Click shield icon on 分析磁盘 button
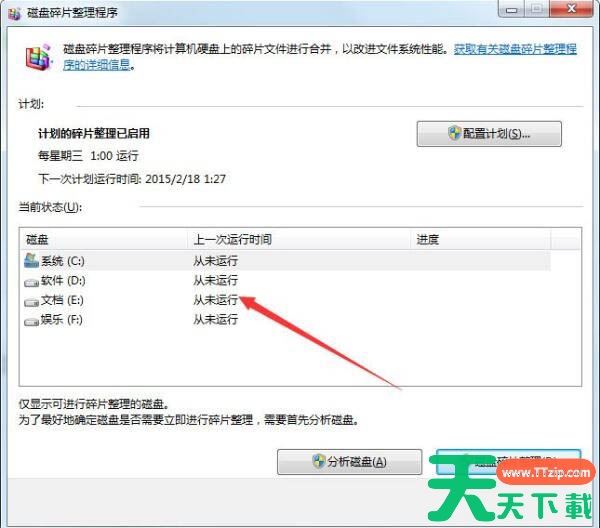 point(318,461)
